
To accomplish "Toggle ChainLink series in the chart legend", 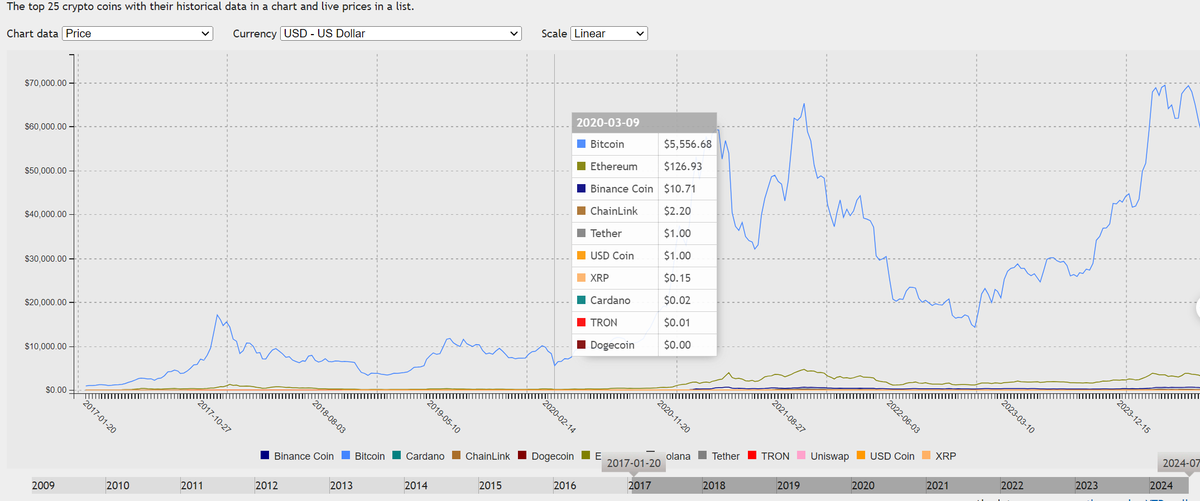I will coord(480,456).
